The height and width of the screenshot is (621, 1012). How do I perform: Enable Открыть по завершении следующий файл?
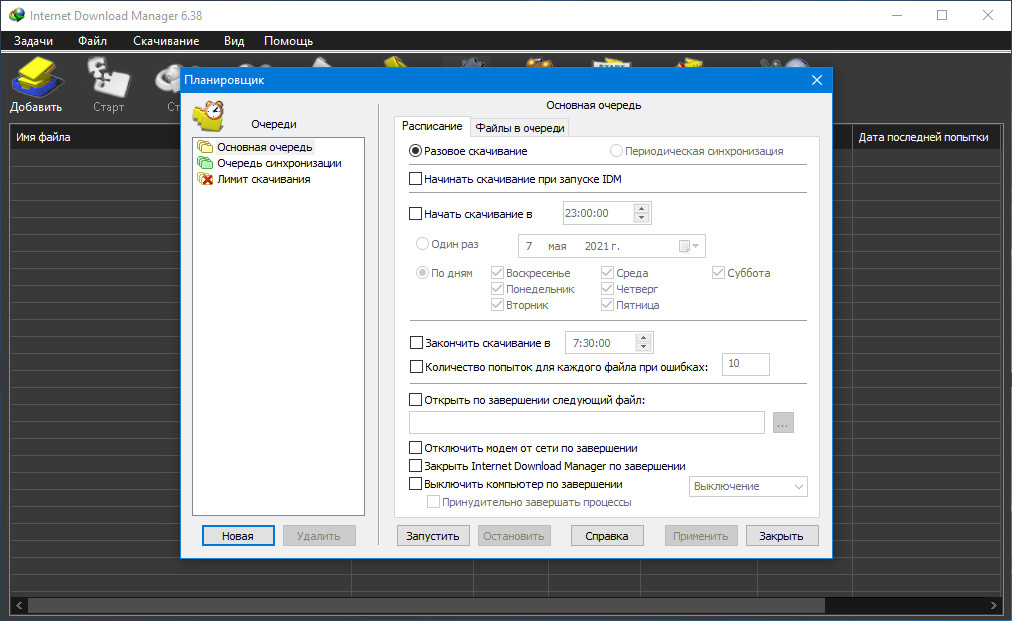tap(416, 400)
